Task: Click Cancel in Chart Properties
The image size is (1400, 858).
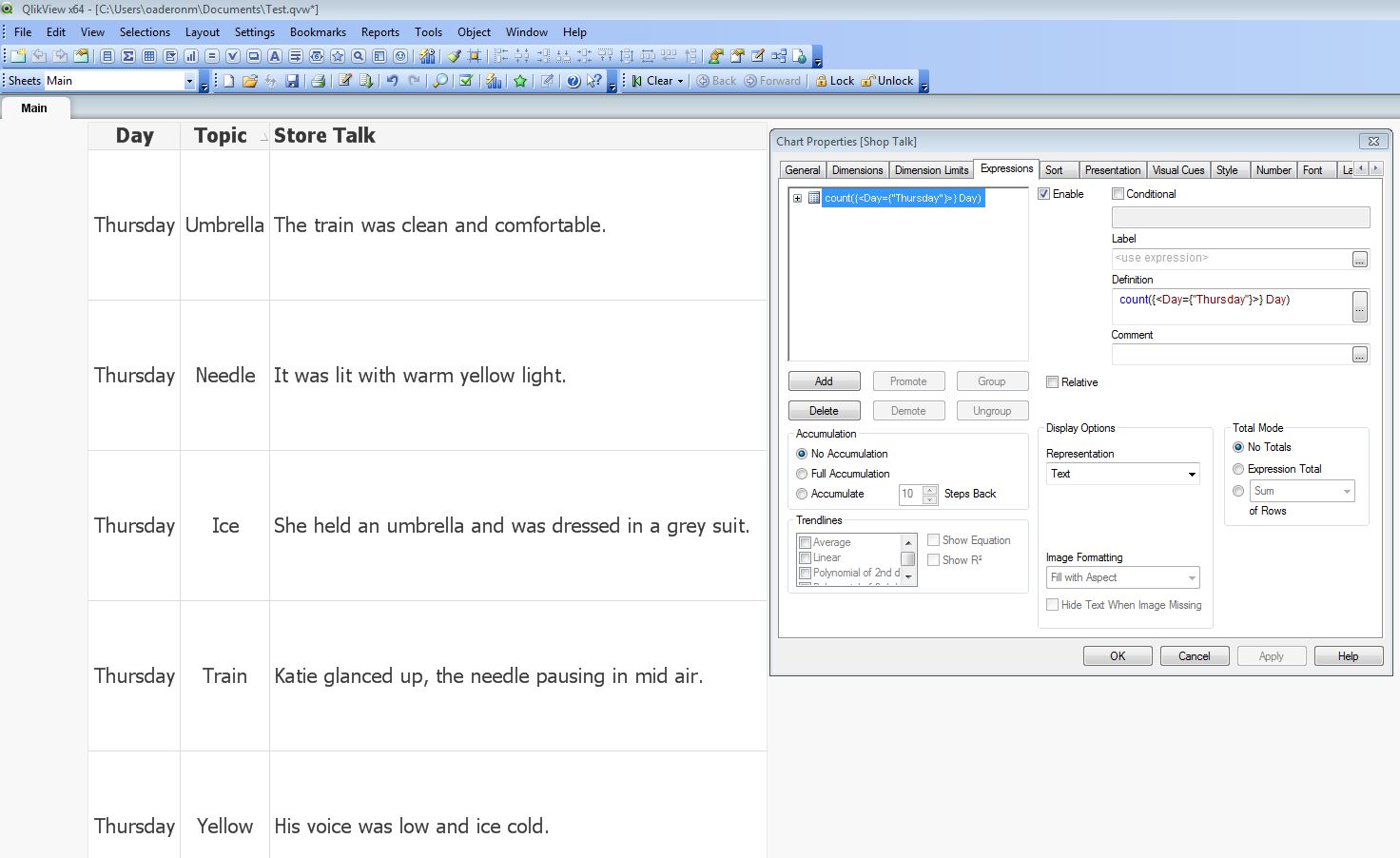Action: click(1195, 656)
